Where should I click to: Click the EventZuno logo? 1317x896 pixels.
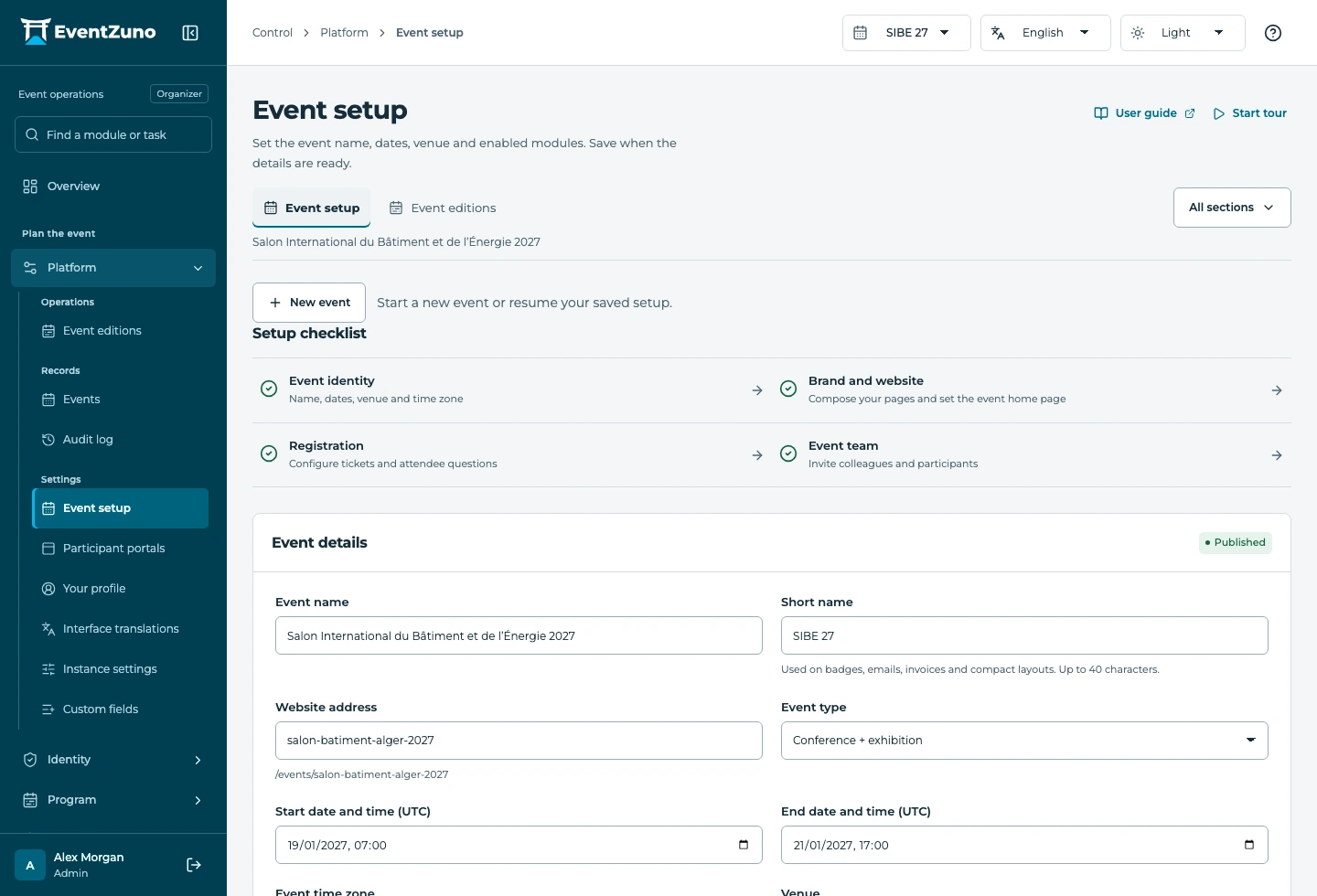(88, 32)
